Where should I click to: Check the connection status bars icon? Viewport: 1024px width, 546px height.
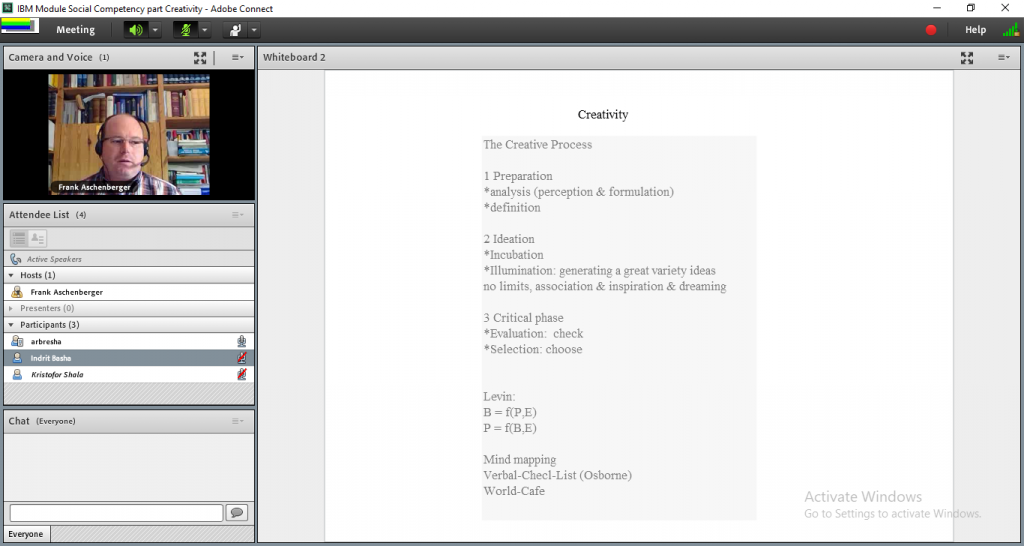[1010, 30]
